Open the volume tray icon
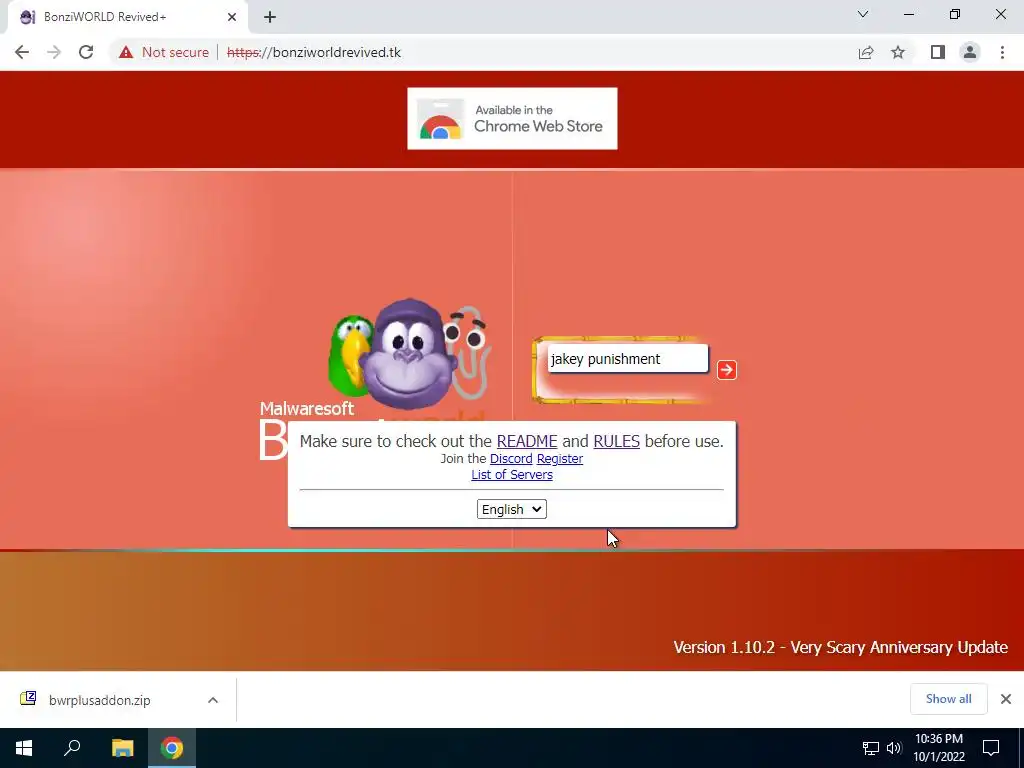 894,748
